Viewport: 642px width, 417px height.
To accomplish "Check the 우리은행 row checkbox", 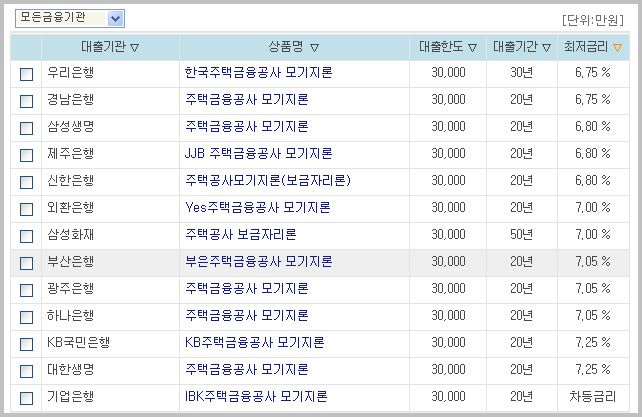I will tap(27, 74).
